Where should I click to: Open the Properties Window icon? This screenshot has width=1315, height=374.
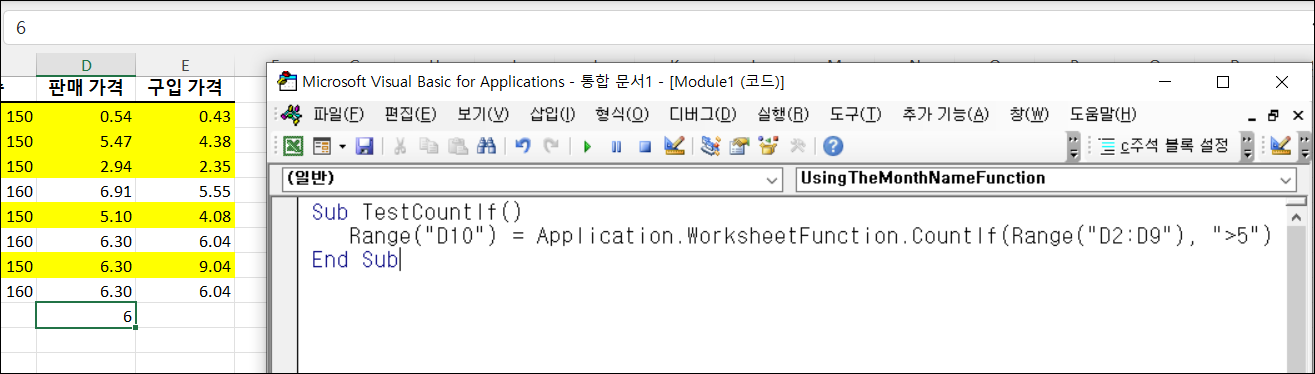coord(740,146)
